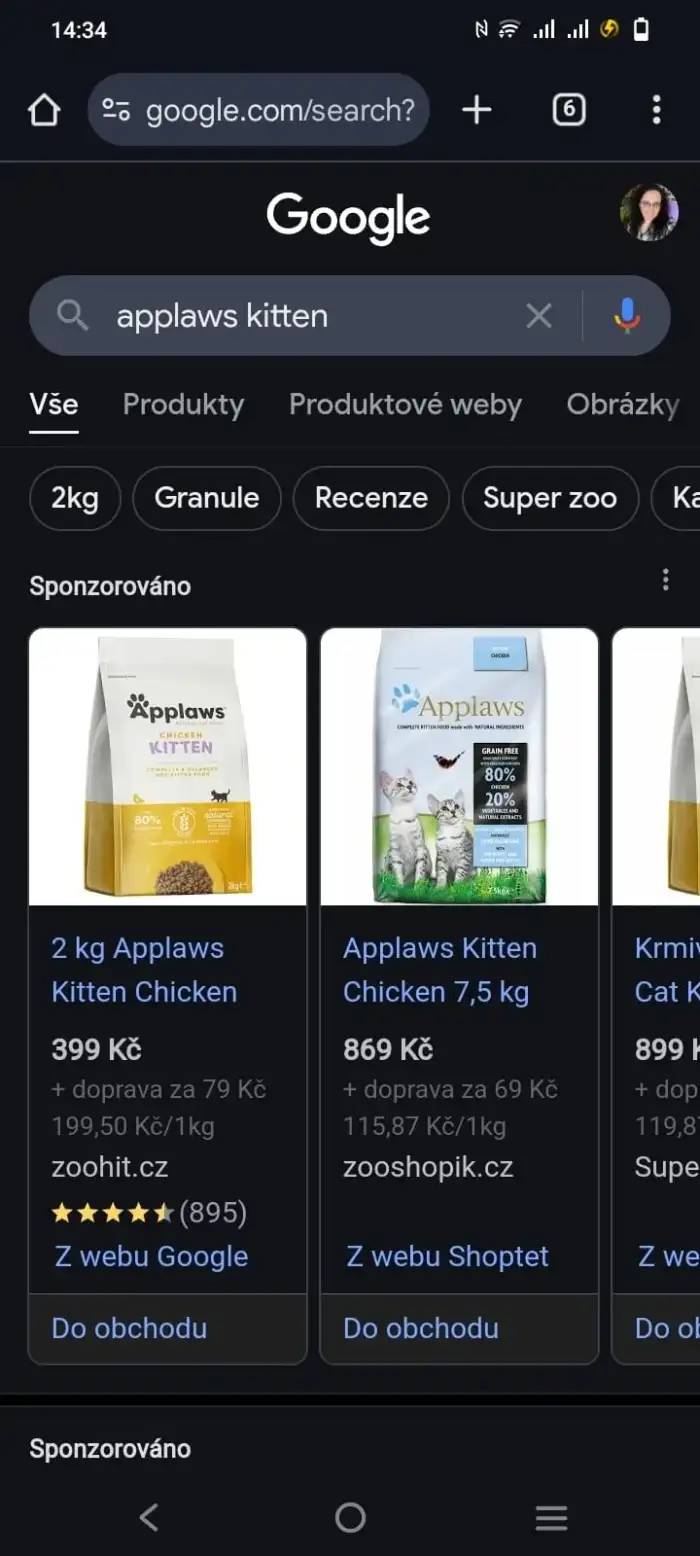Open tab switcher showing 6 tabs

569,110
